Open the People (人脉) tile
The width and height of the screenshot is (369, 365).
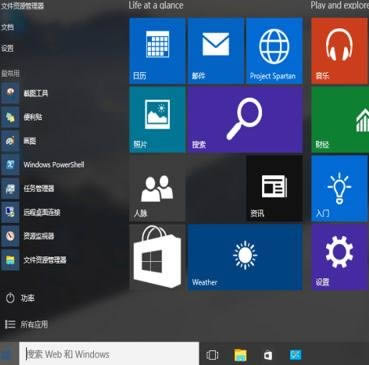coord(157,188)
